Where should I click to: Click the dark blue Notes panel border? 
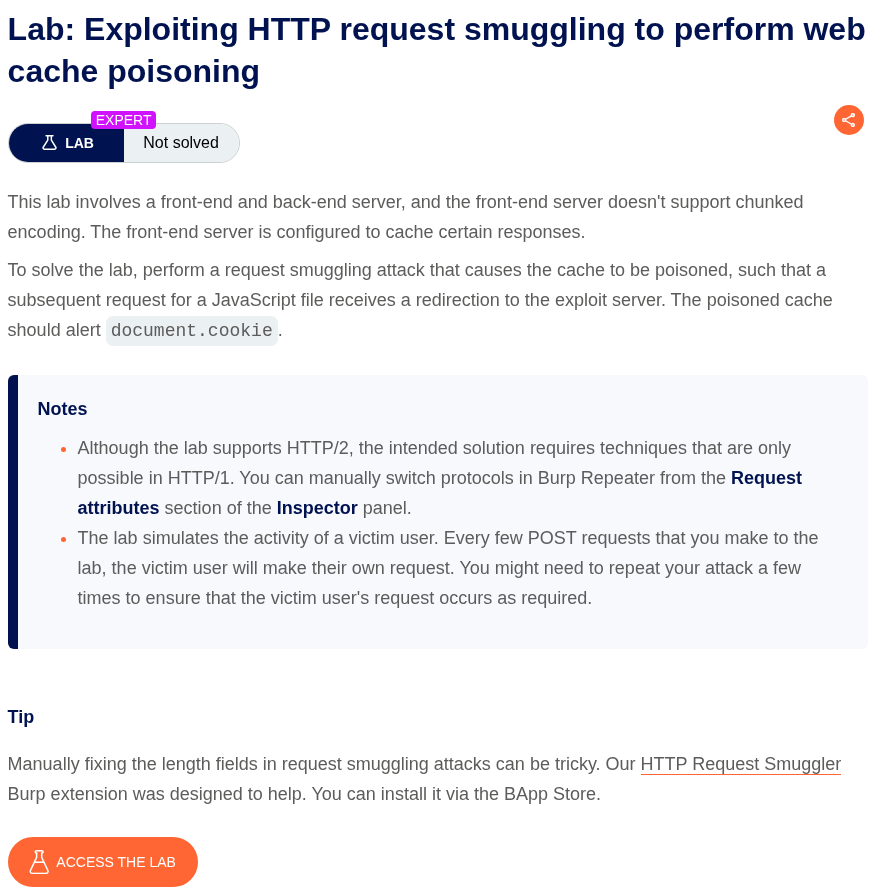tap(13, 512)
